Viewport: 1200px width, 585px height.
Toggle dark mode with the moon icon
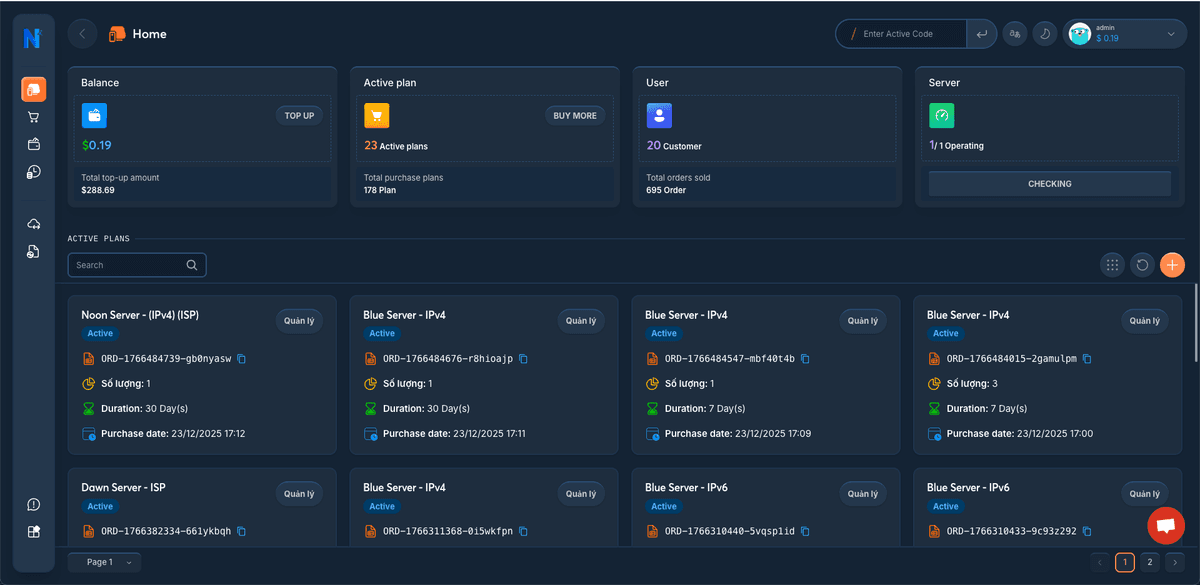(1044, 33)
